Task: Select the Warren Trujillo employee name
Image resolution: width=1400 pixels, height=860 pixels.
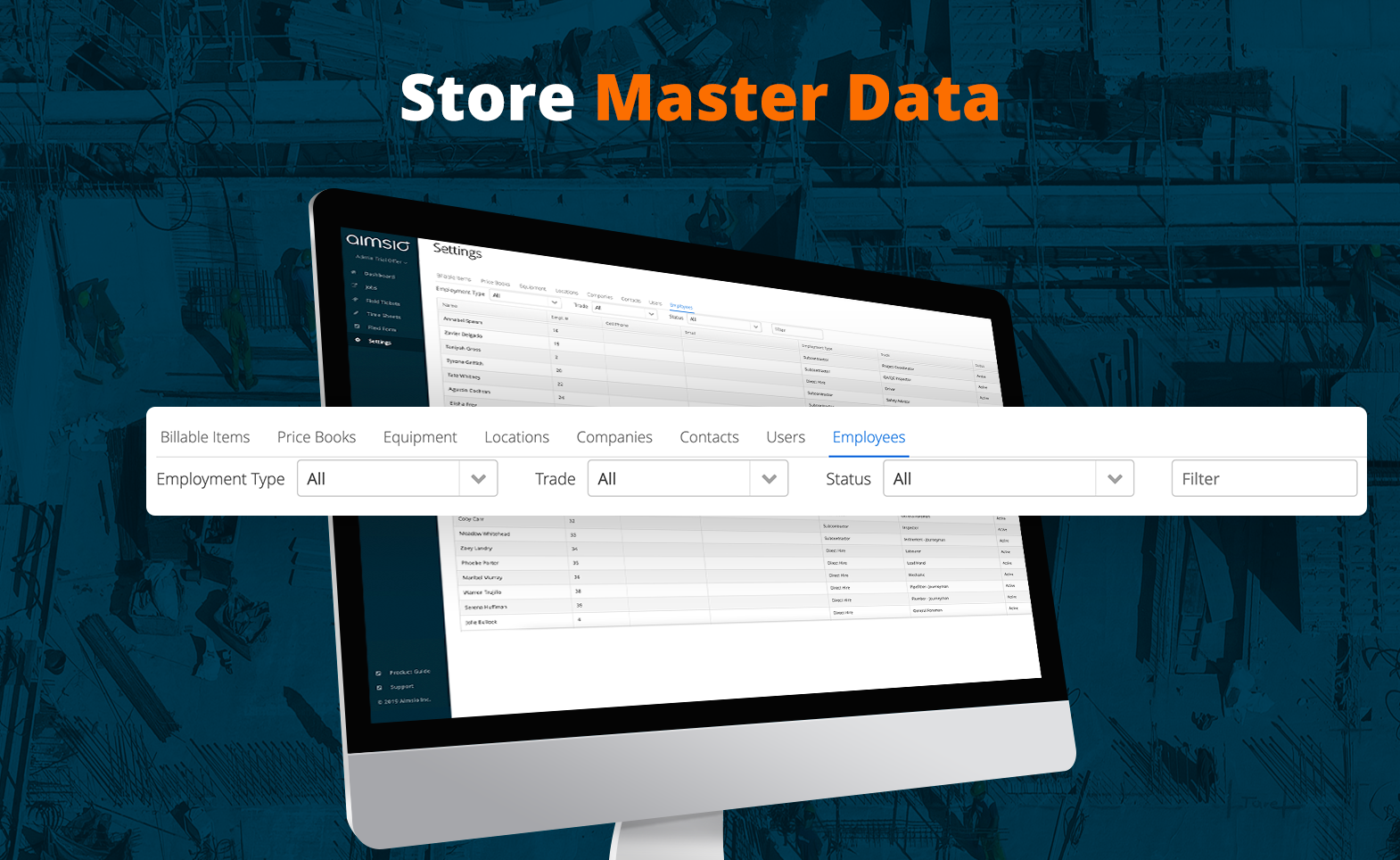Action: coord(482,592)
